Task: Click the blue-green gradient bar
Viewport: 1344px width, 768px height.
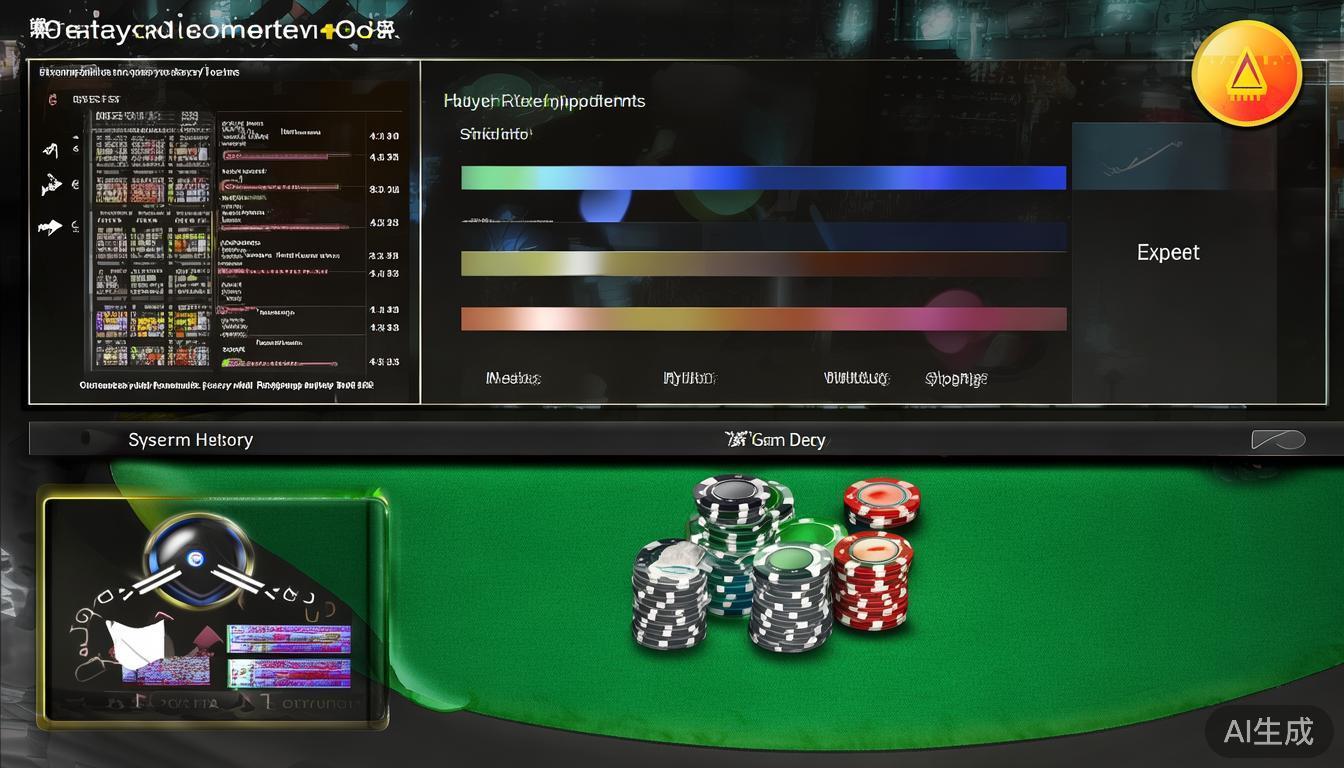Action: [763, 178]
